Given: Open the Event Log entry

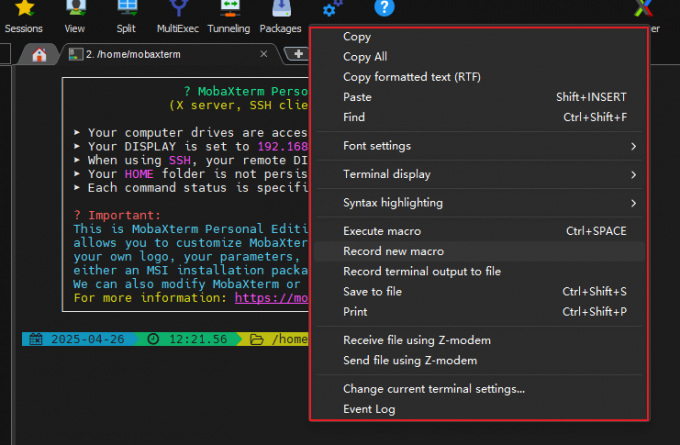Looking at the screenshot, I should (479, 409).
